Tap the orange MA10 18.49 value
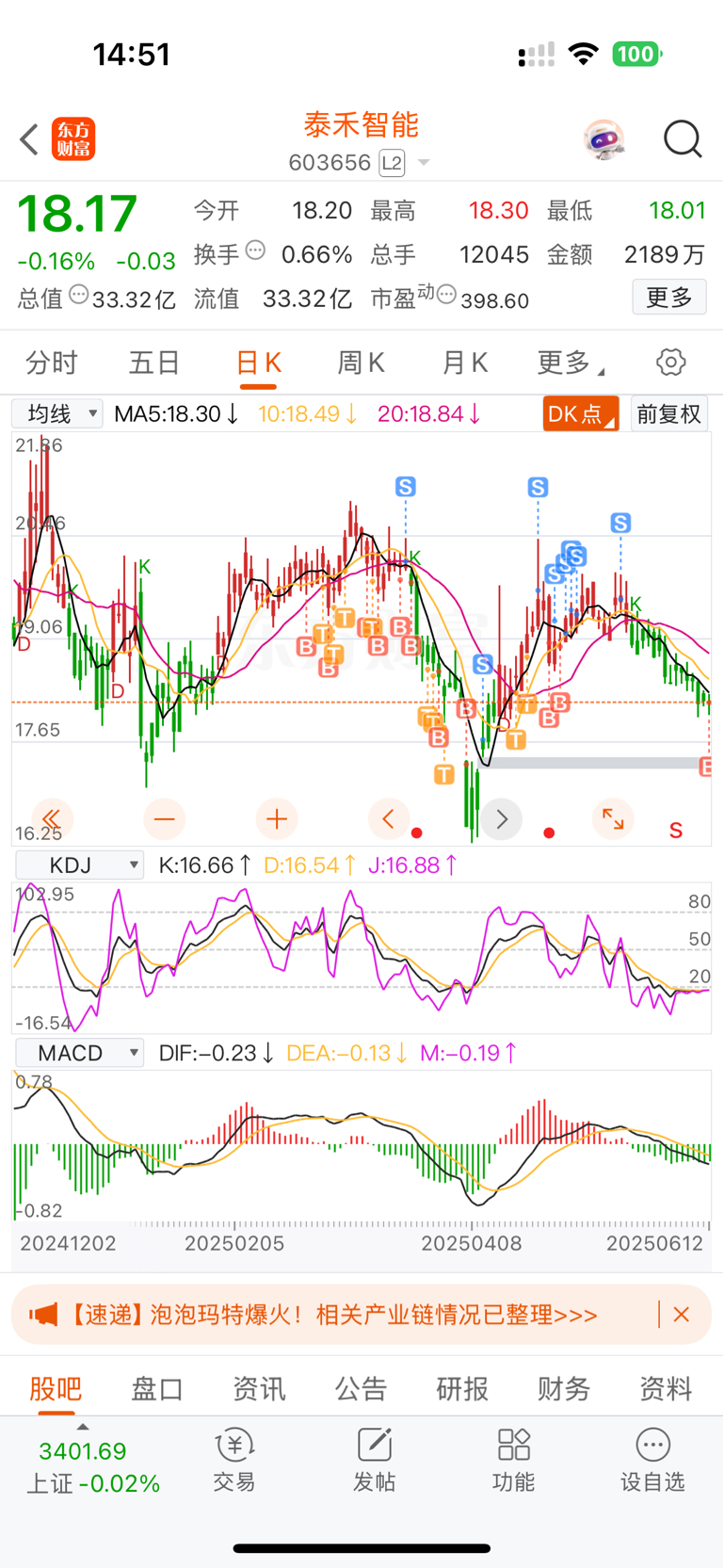The width and height of the screenshot is (724, 1568). 308,413
